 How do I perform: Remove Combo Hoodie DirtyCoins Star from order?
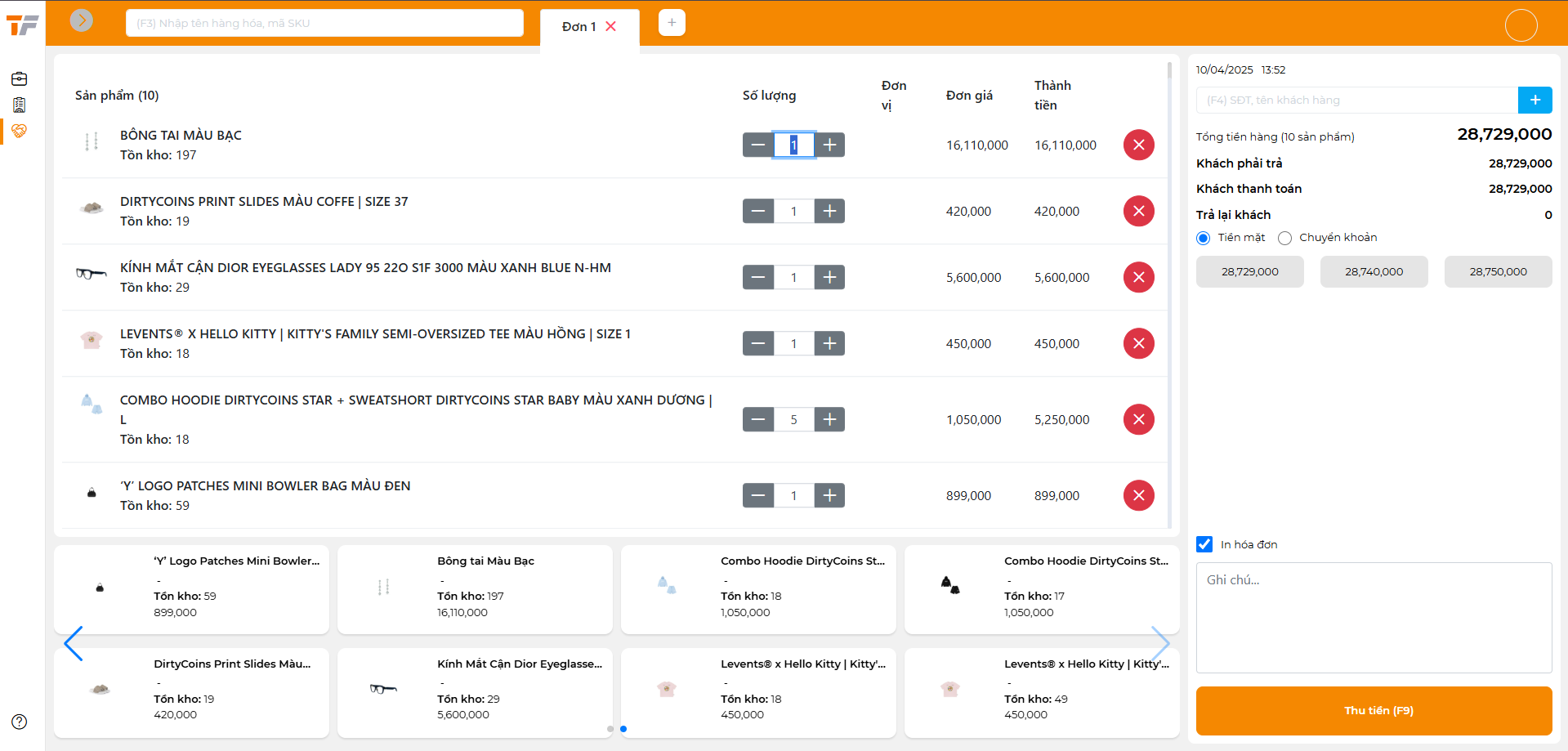[1138, 419]
